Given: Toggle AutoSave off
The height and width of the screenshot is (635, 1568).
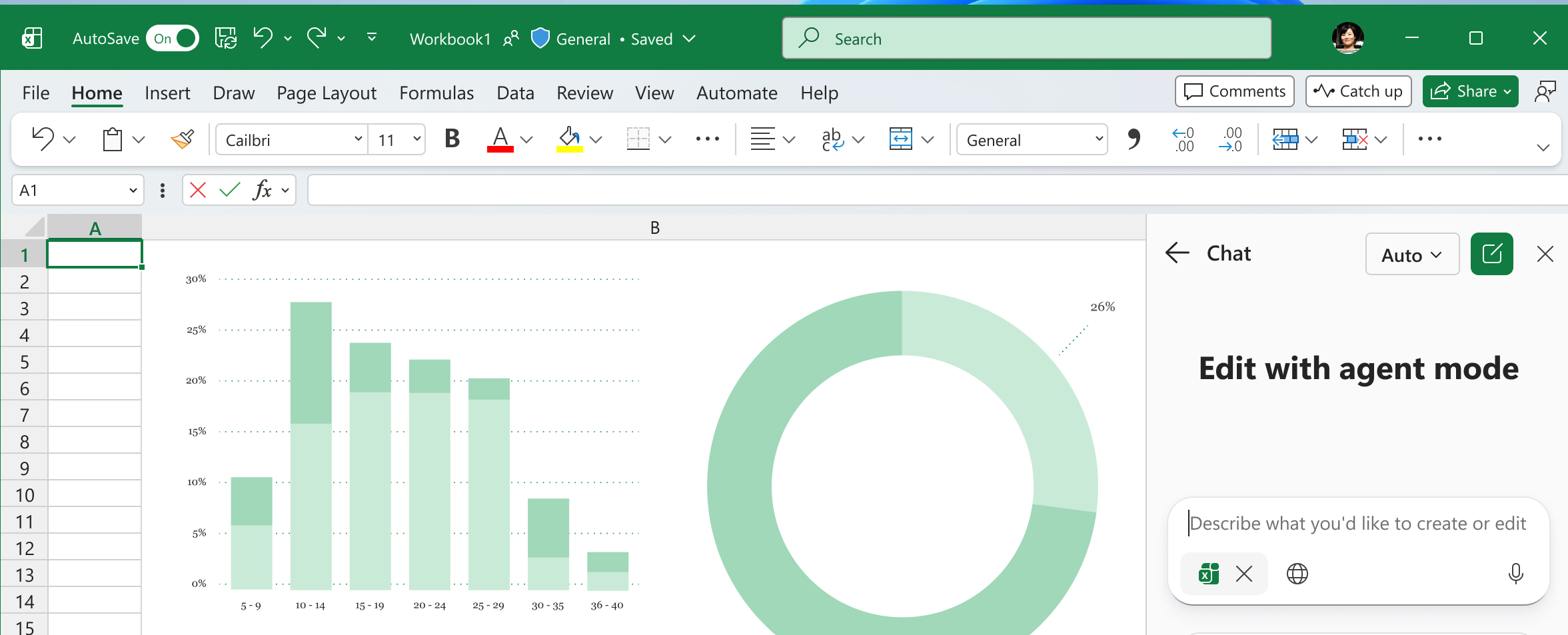Looking at the screenshot, I should tap(173, 39).
